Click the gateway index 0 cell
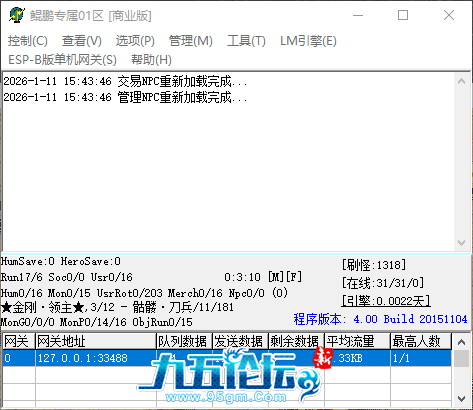Viewport: 473px width, 410px height. pos(19,358)
